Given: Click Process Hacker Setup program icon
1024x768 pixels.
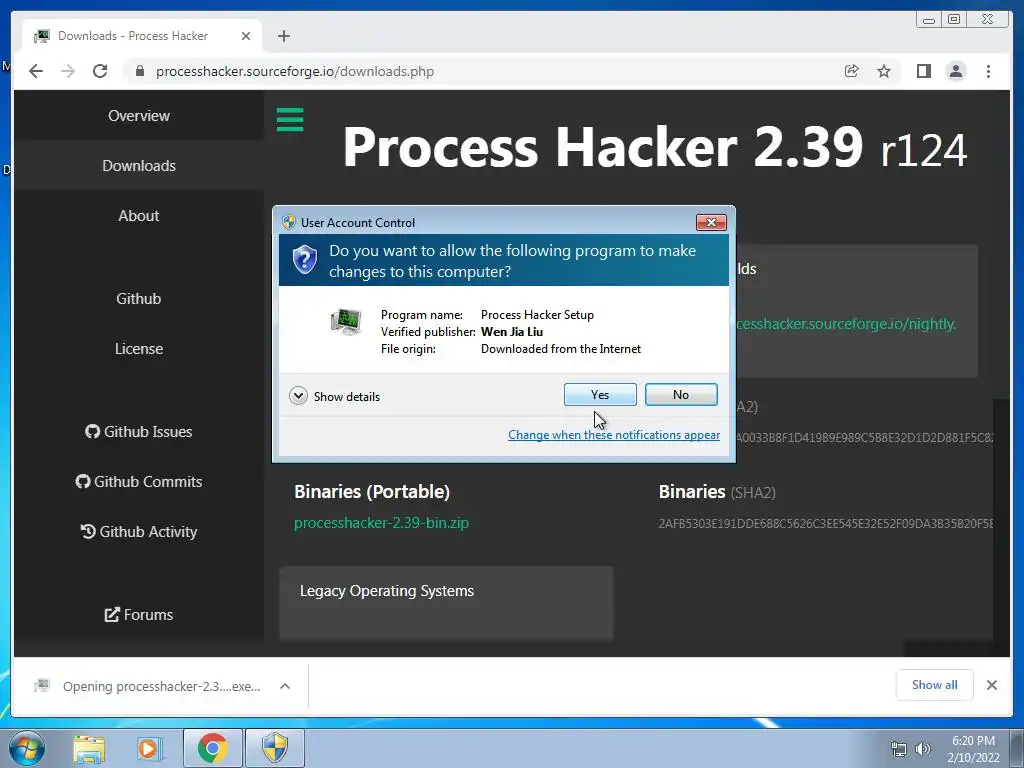Looking at the screenshot, I should click(x=346, y=322).
